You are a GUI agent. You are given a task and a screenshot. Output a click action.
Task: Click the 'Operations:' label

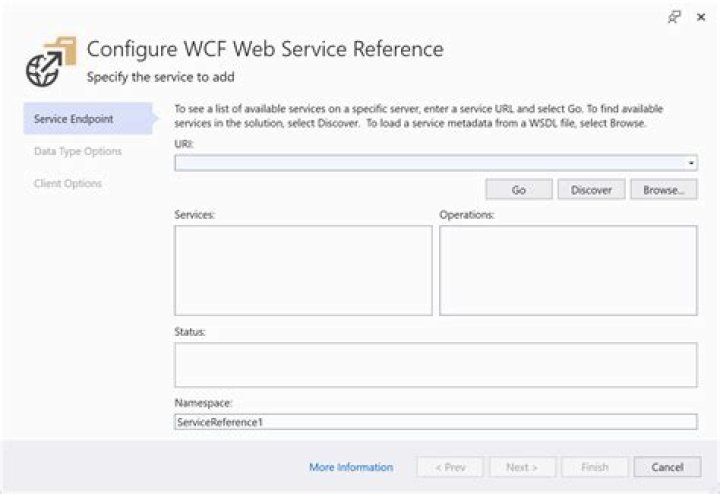tap(467, 214)
